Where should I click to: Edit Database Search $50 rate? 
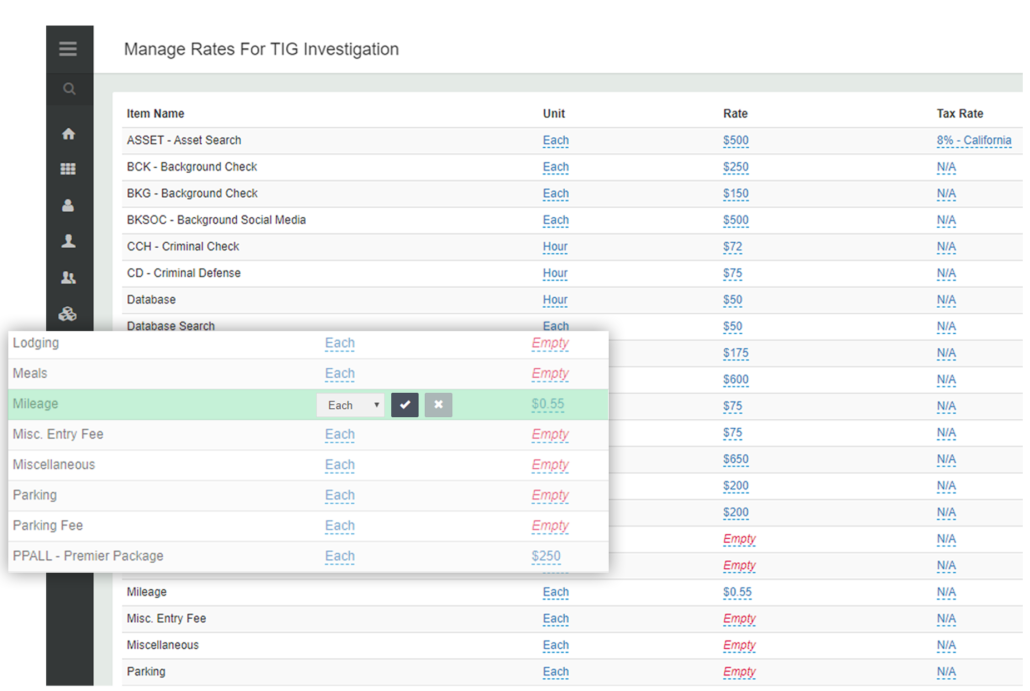coord(732,326)
